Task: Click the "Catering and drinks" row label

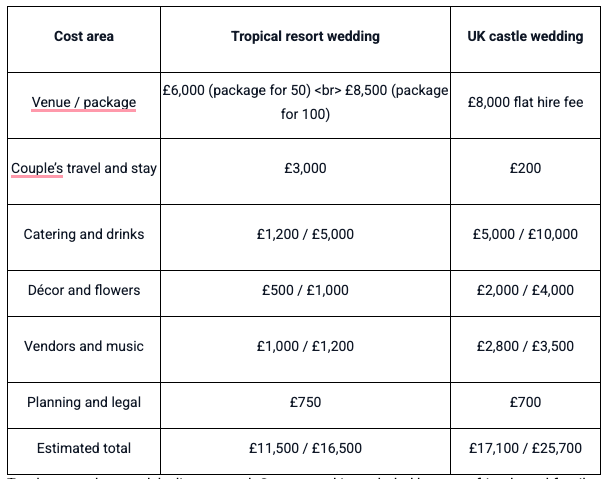Action: pos(84,234)
